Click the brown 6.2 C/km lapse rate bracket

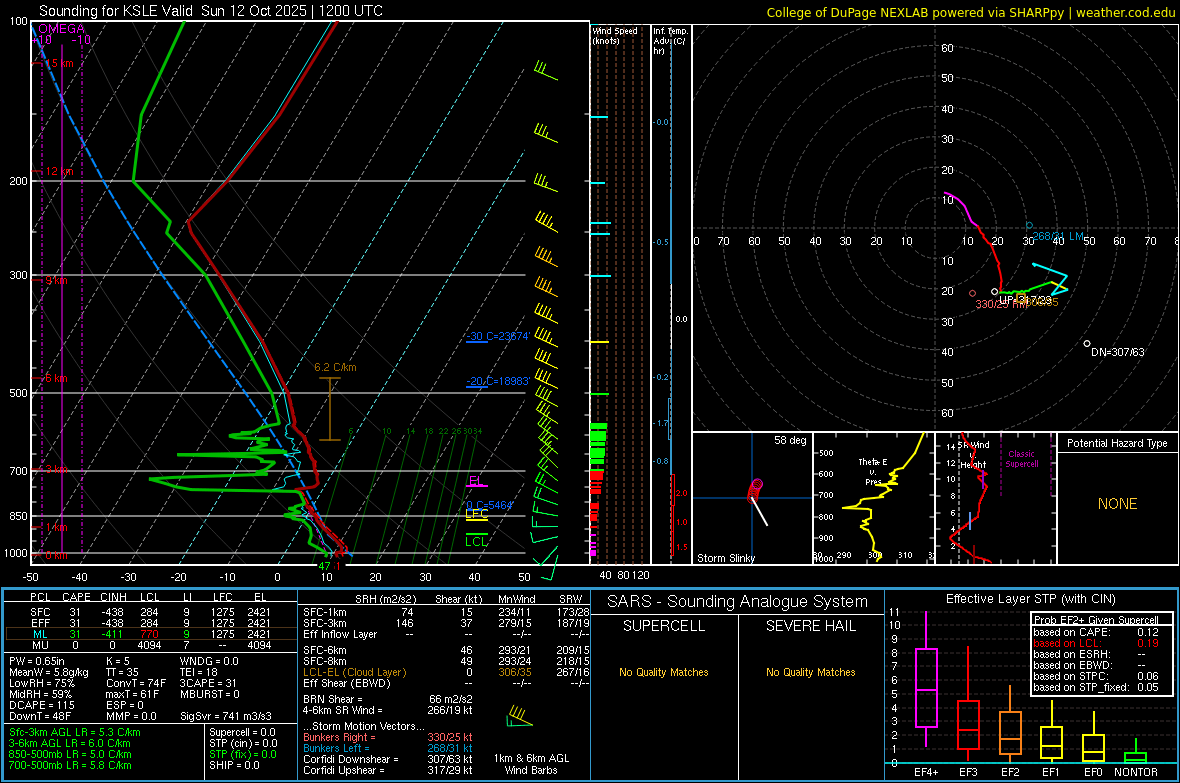point(330,409)
